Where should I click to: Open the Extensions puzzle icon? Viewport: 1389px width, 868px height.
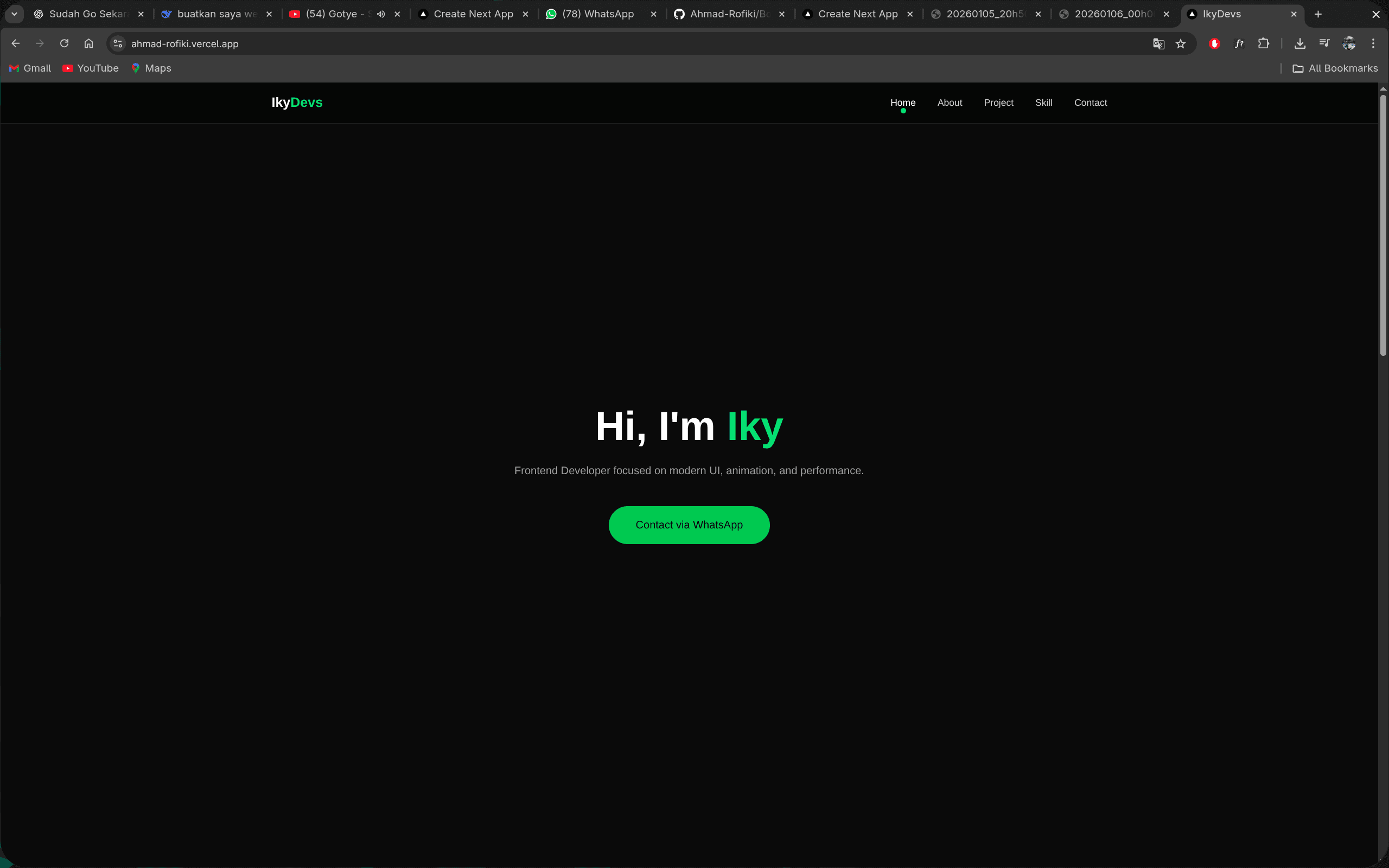click(1263, 43)
